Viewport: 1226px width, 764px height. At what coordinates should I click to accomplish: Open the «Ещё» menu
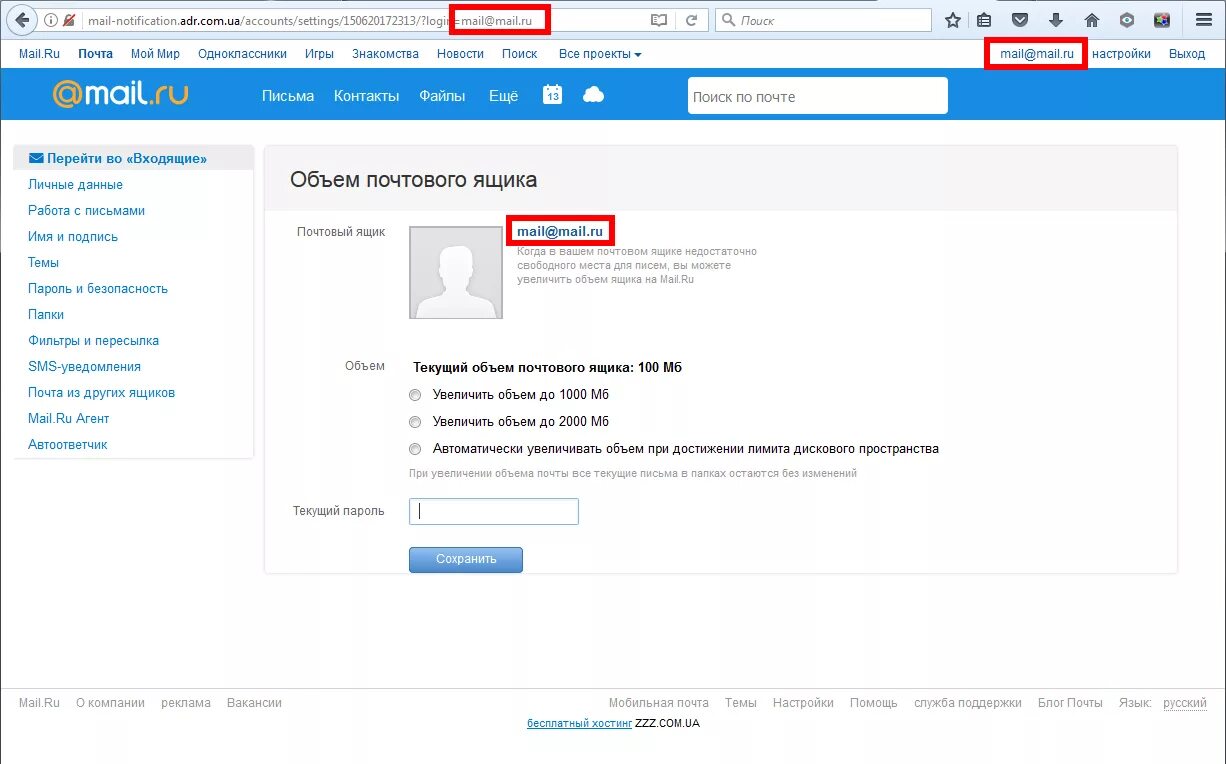coord(503,96)
